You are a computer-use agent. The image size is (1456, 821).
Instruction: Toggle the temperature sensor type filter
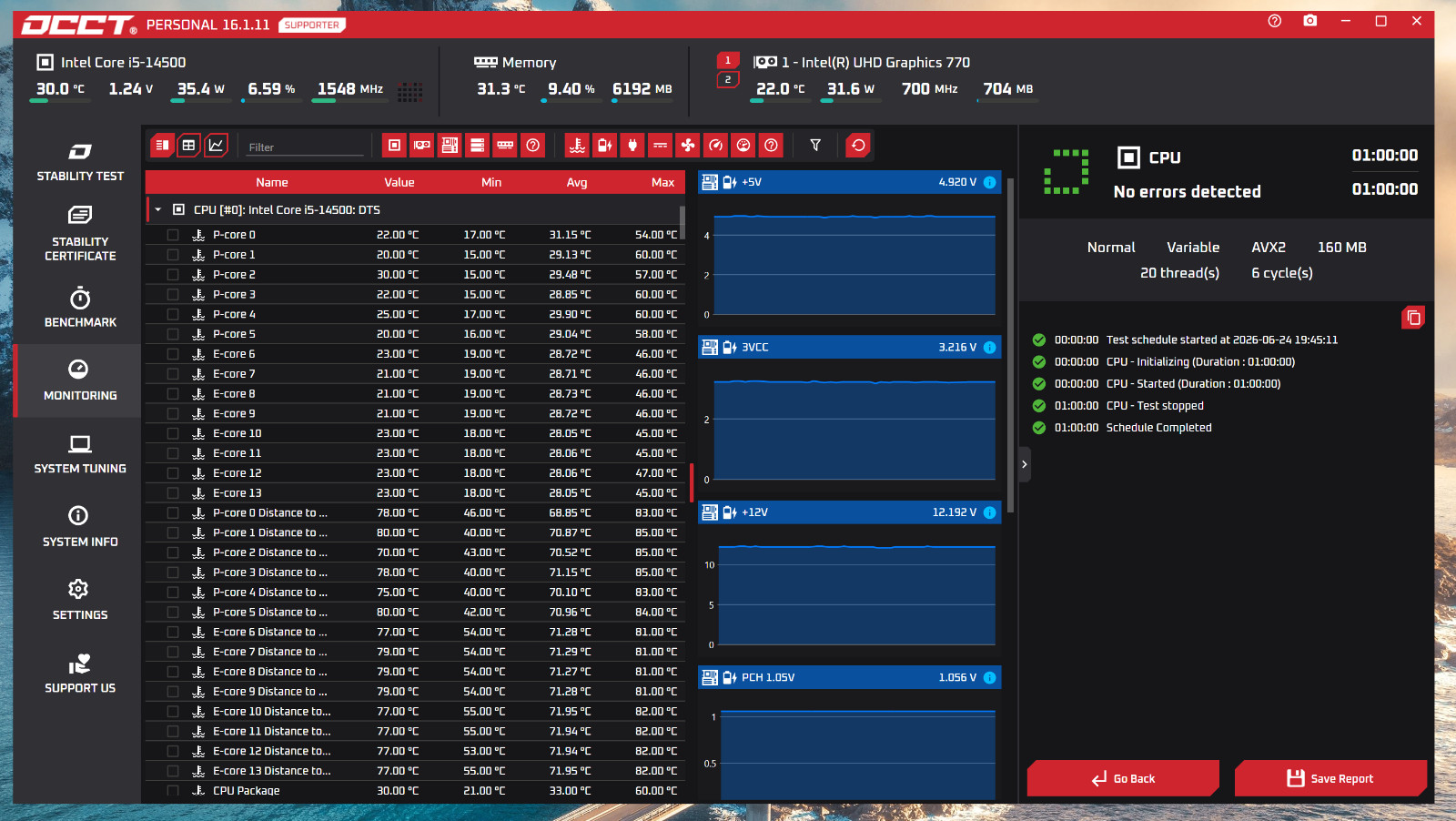pos(577,145)
